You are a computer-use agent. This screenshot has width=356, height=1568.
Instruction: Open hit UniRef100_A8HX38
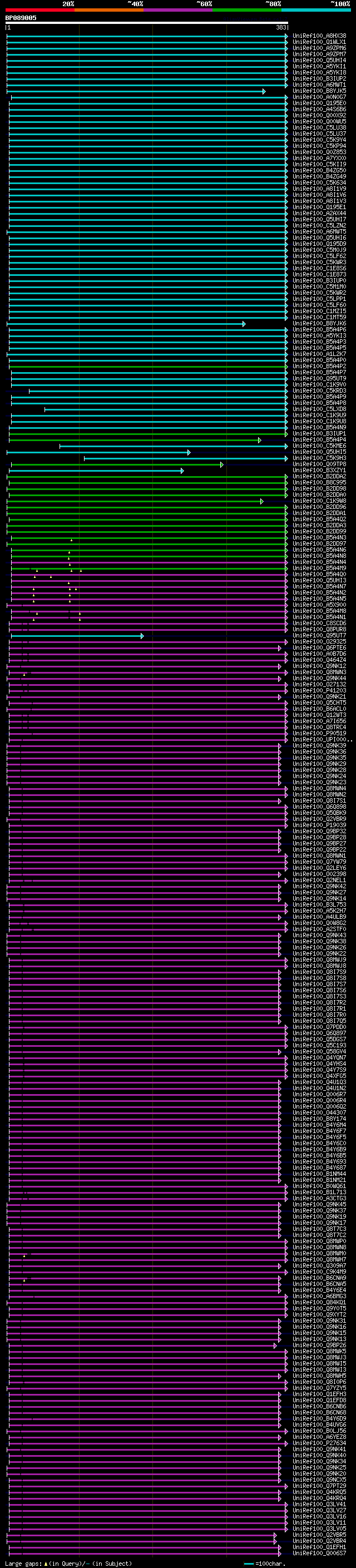tap(319, 36)
